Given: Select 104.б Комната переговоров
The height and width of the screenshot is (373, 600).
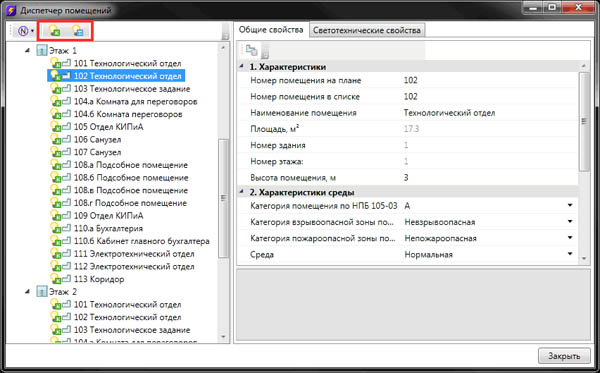Looking at the screenshot, I should point(128,114).
